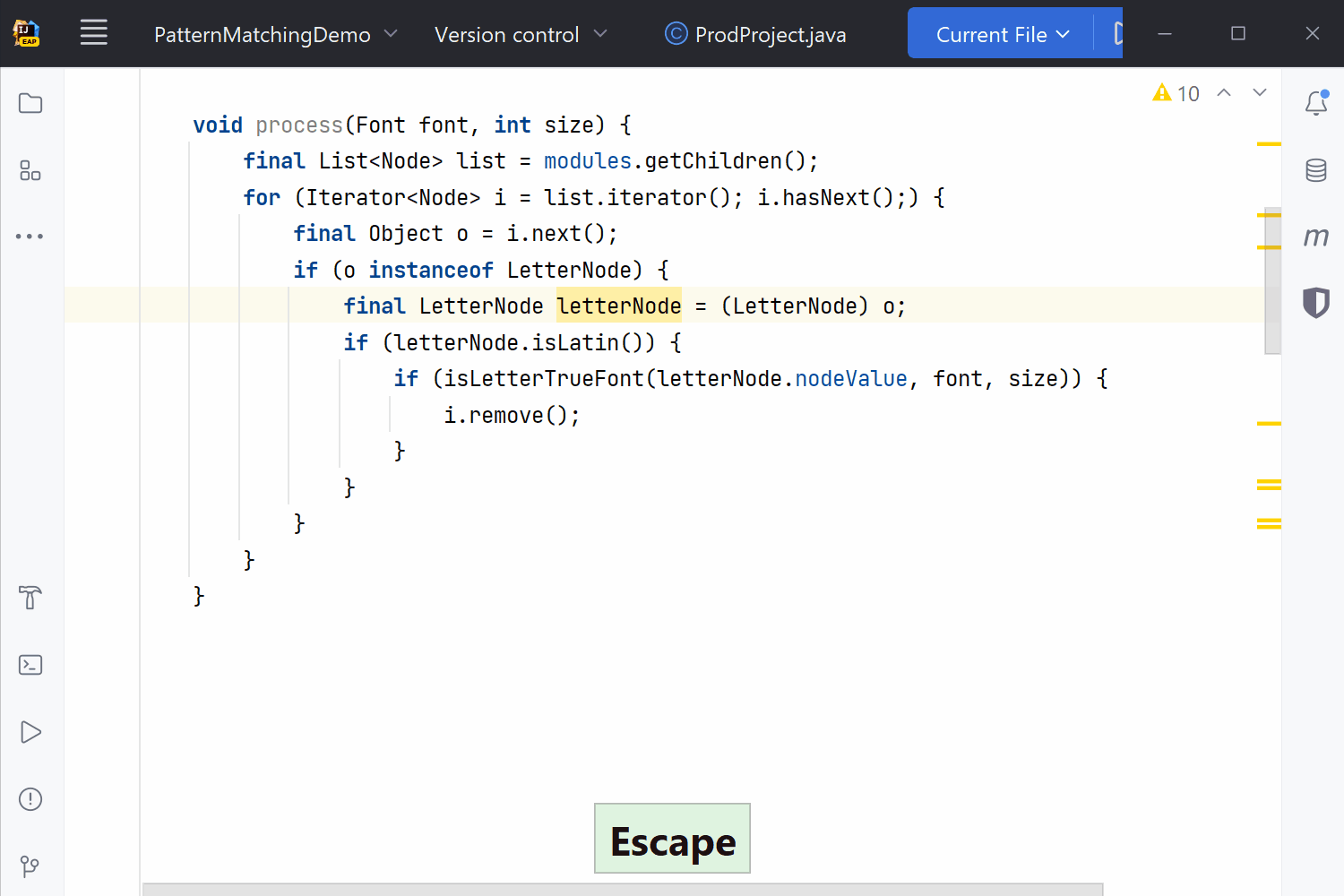Toggle the Git tool window
The image size is (1344, 896).
[30, 866]
